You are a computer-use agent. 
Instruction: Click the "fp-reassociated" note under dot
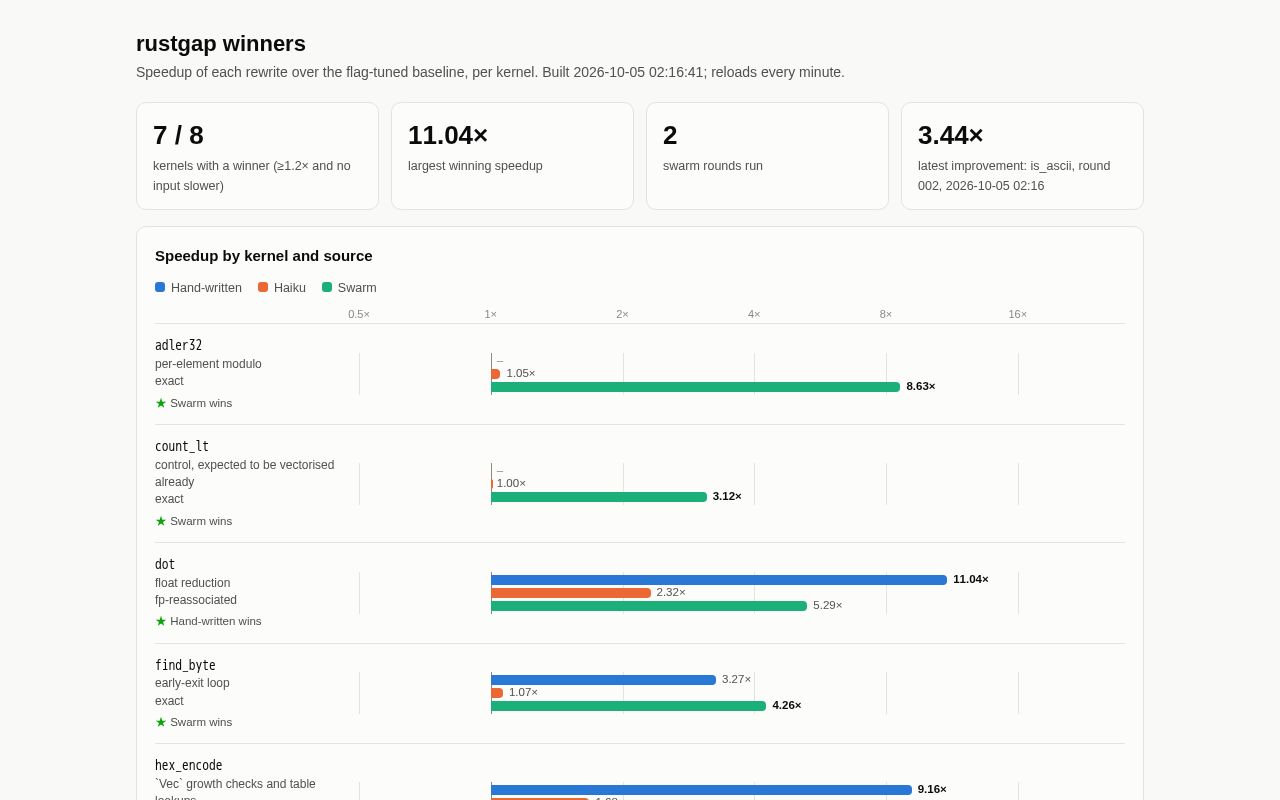click(x=196, y=600)
